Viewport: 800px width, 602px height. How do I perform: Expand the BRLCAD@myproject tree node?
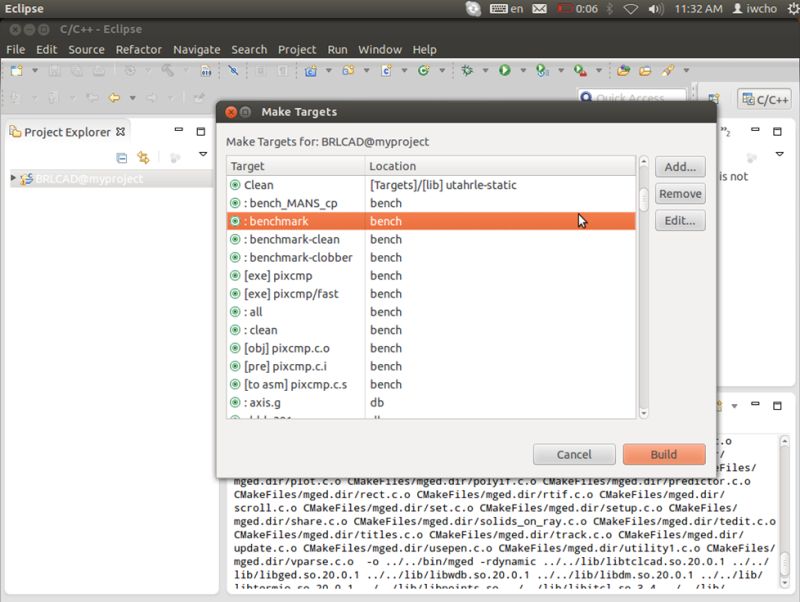(x=14, y=177)
